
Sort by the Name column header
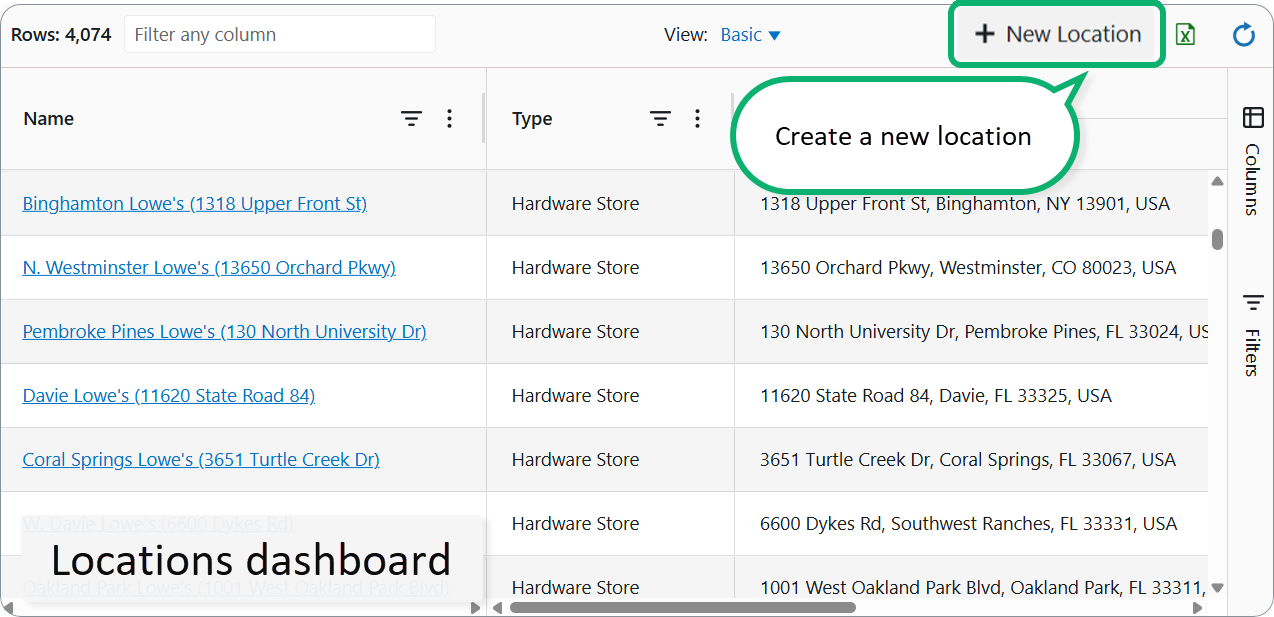click(x=49, y=119)
